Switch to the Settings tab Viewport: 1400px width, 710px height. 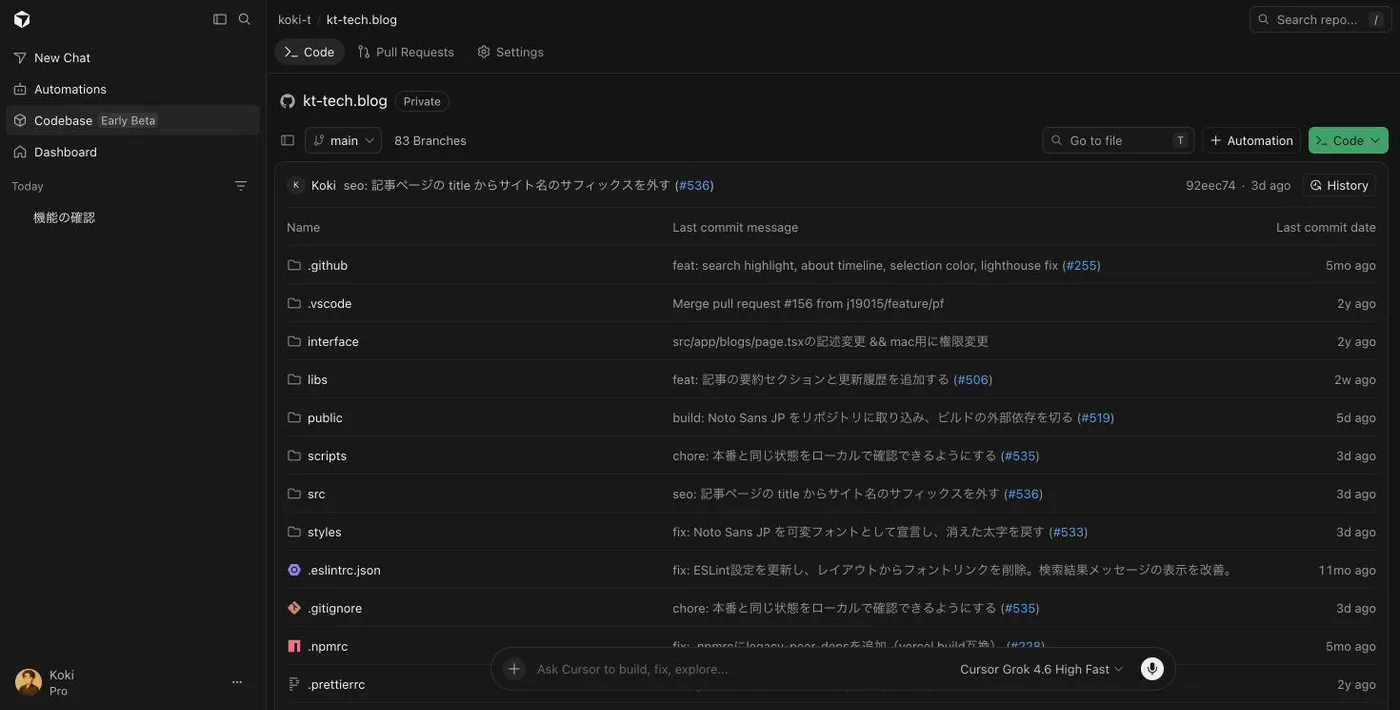[x=510, y=52]
